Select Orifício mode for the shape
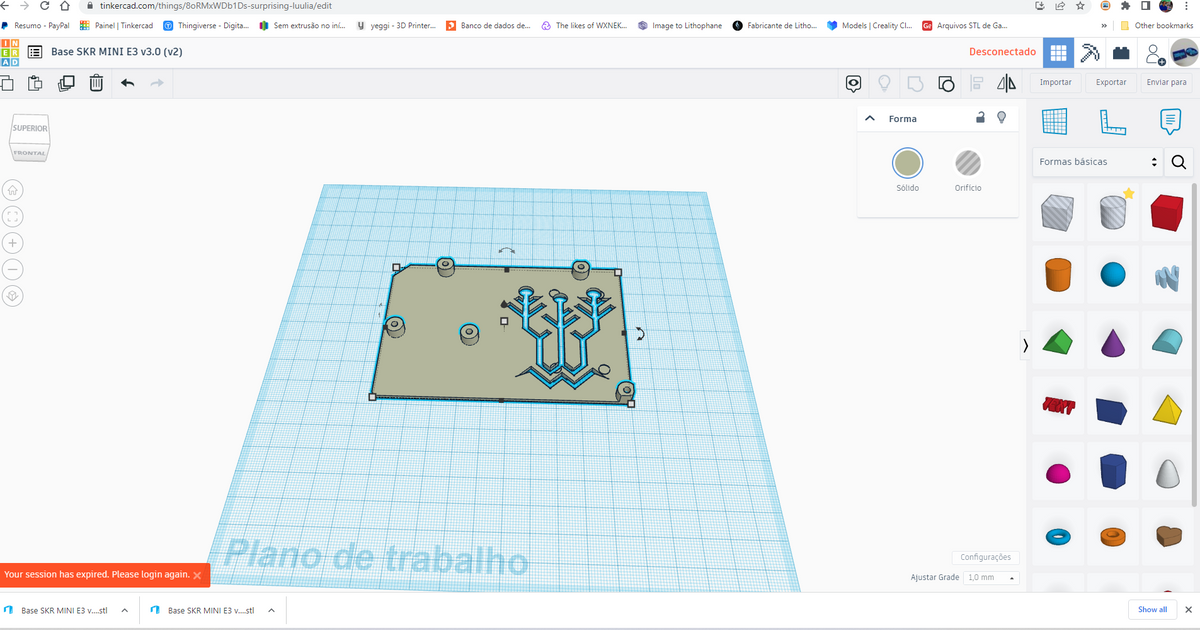This screenshot has height=630, width=1200. pyautogui.click(x=967, y=163)
